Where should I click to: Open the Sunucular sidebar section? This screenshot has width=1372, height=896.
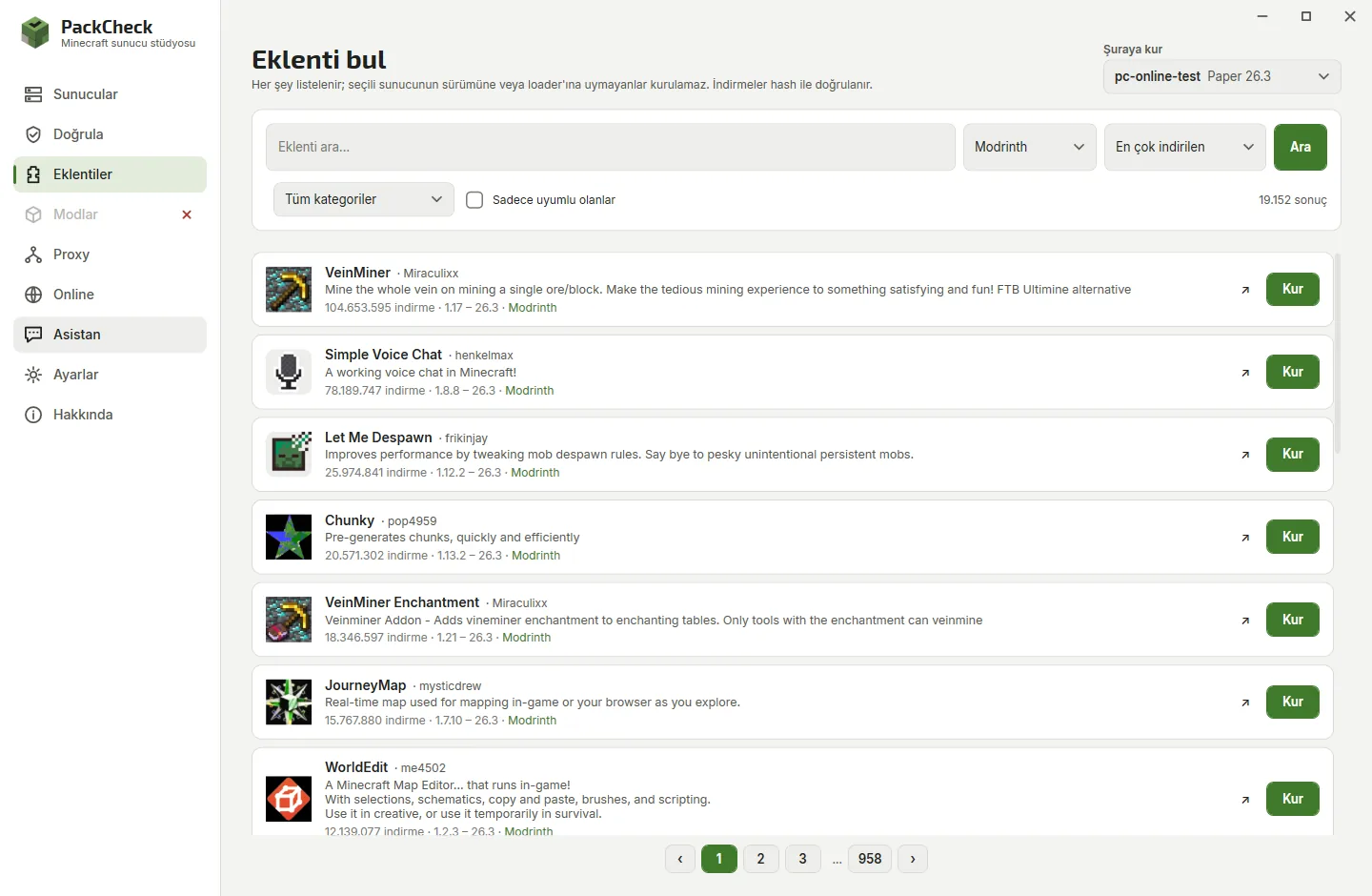[x=111, y=94]
